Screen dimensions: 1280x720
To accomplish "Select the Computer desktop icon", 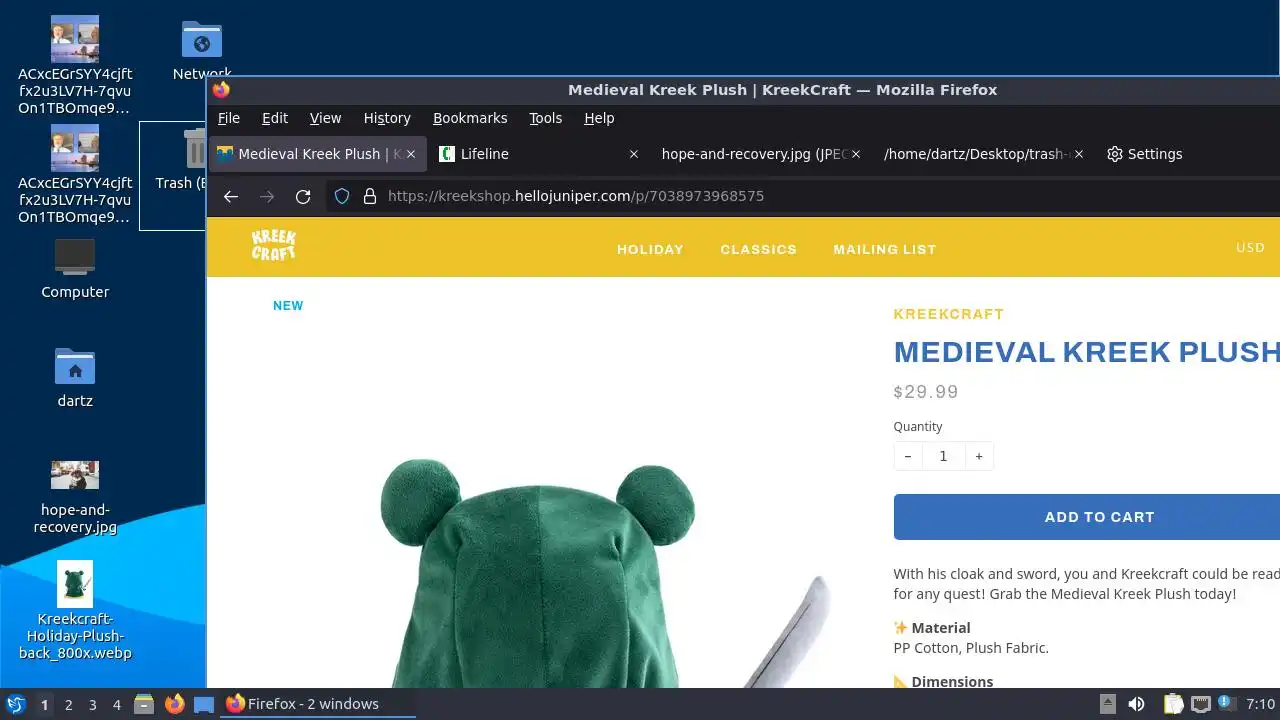I will click(75, 268).
